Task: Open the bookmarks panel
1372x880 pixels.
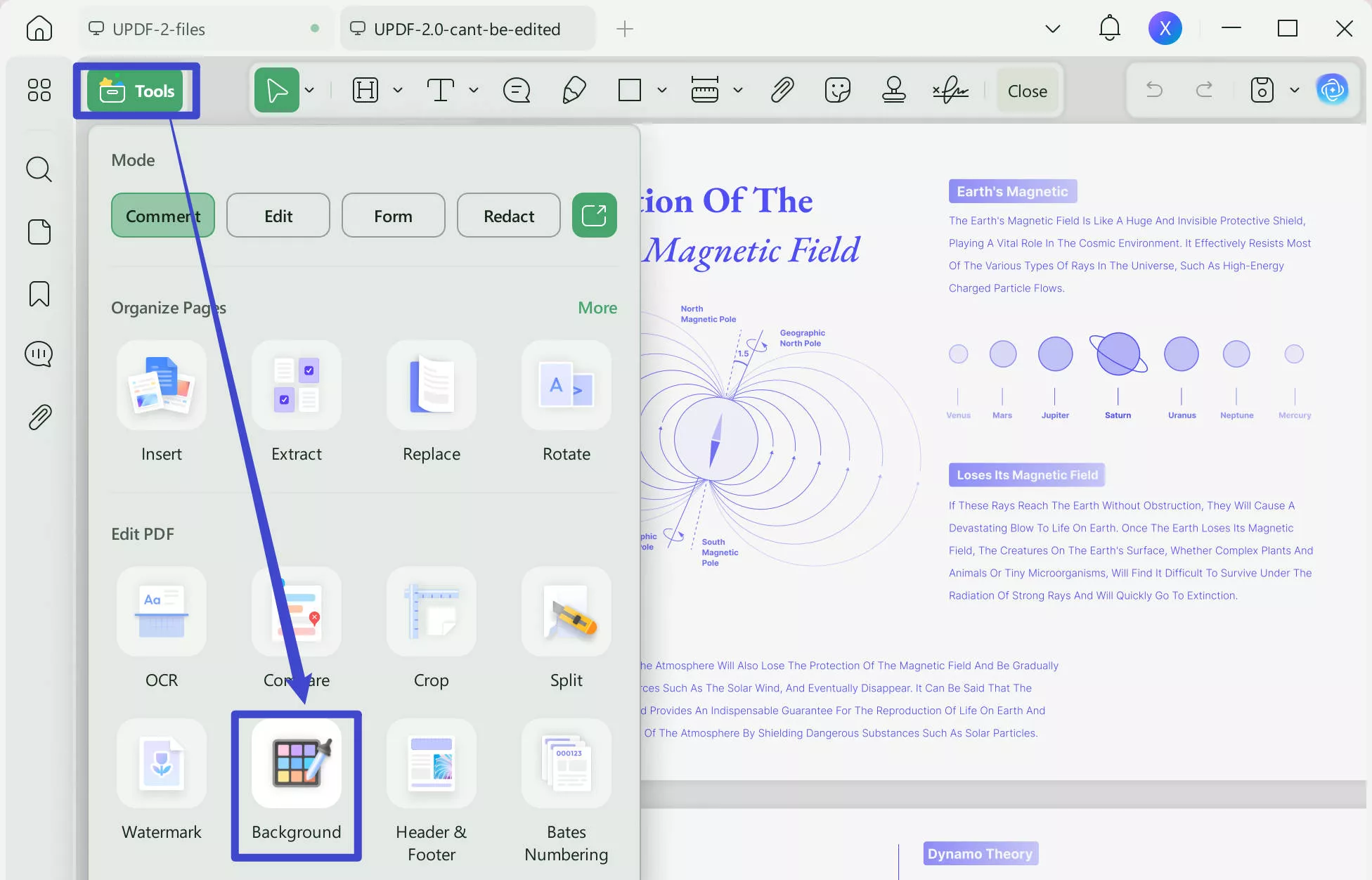Action: coord(39,293)
